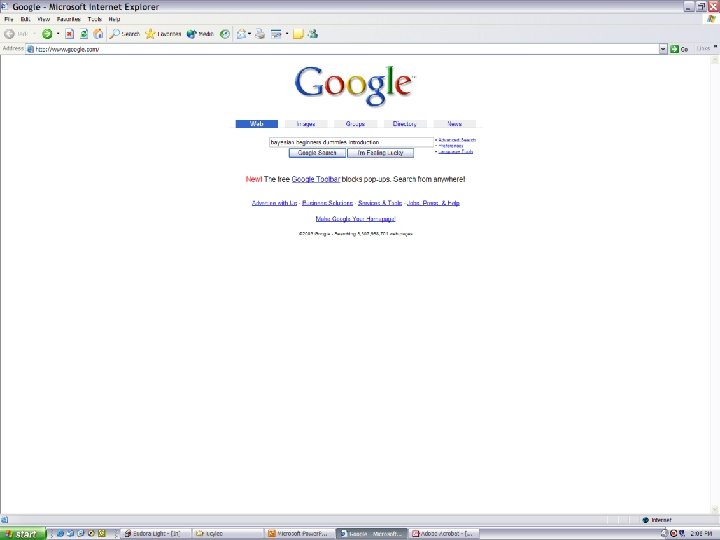This screenshot has height=540, width=720.
Task: Click the green Forward arrow button
Action: click(47, 34)
